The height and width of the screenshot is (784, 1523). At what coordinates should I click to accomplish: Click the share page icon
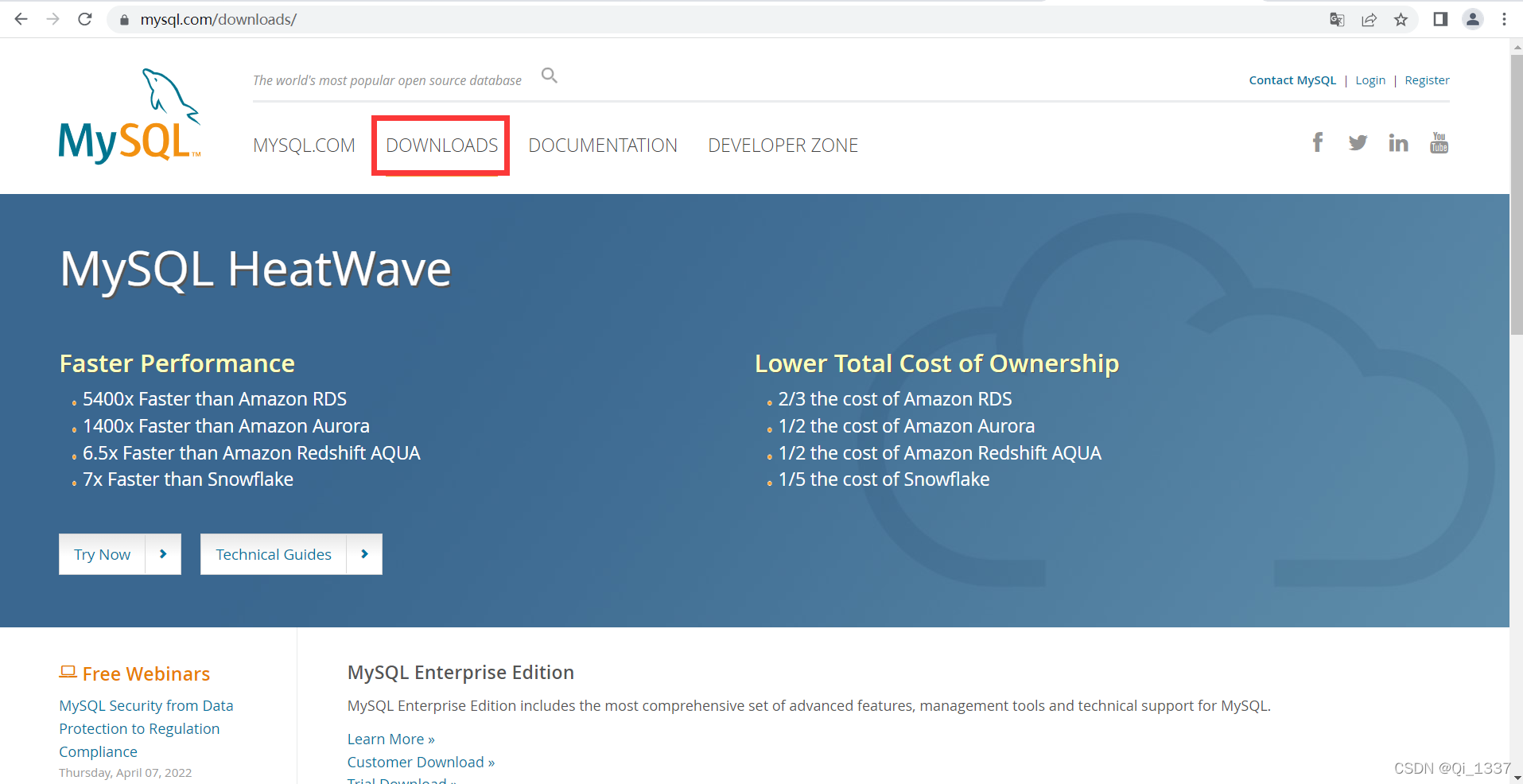[1369, 20]
